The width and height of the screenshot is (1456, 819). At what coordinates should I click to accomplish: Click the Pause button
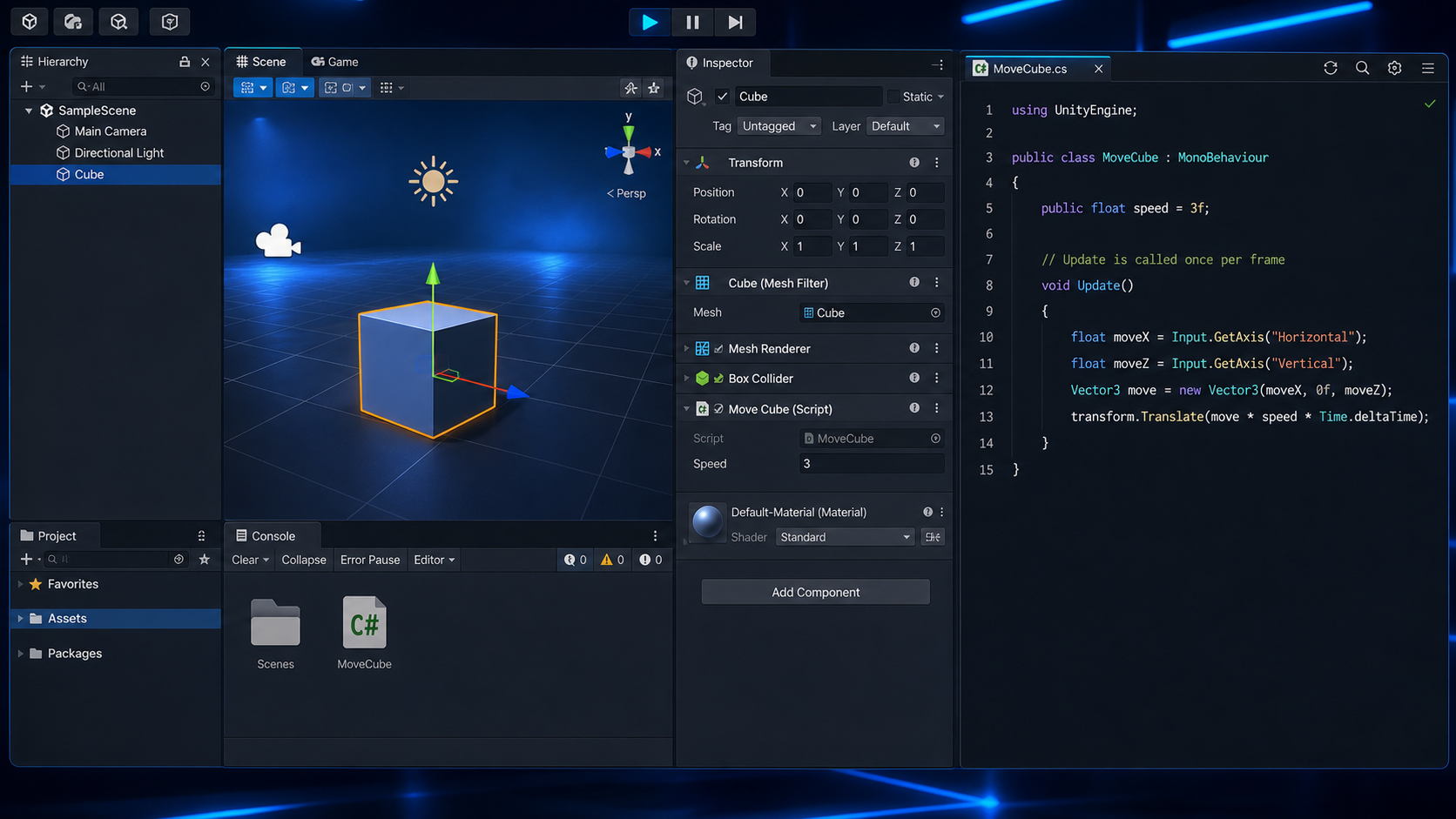[x=692, y=22]
